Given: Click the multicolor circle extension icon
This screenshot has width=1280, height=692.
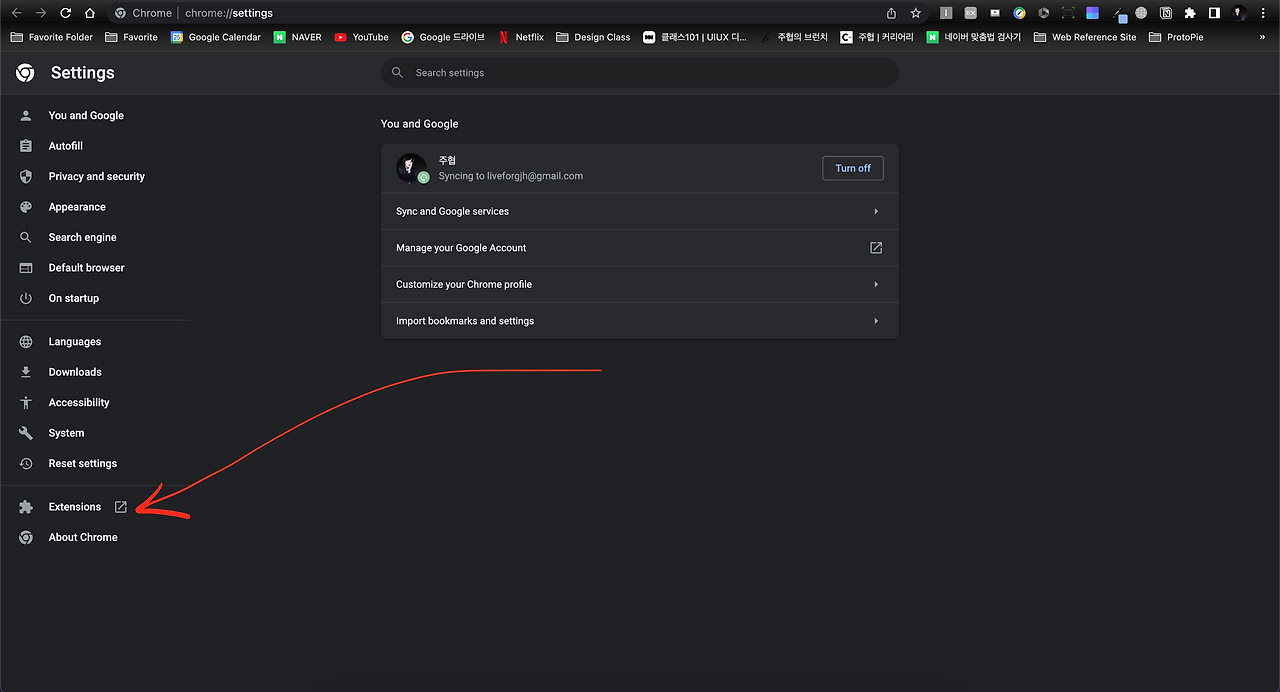Looking at the screenshot, I should (x=1019, y=13).
